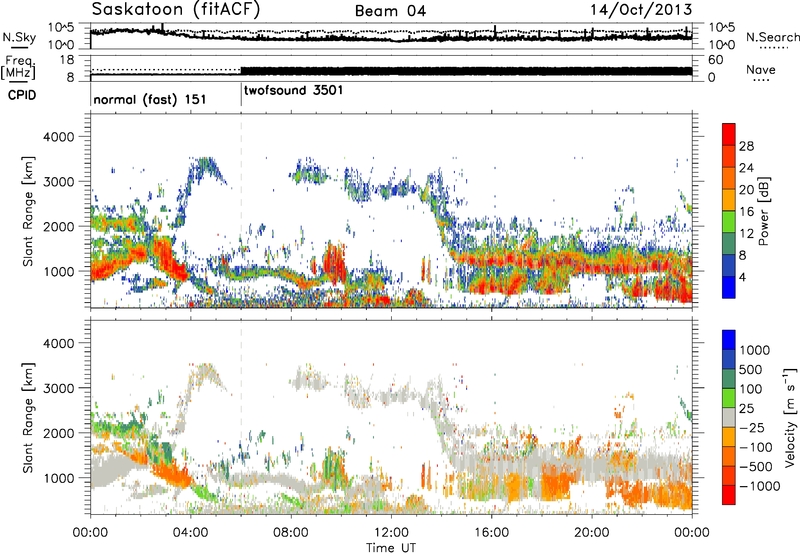The height and width of the screenshot is (554, 800).
Task: Click 'twofsound 3501' CPID text
Action: (x=294, y=90)
